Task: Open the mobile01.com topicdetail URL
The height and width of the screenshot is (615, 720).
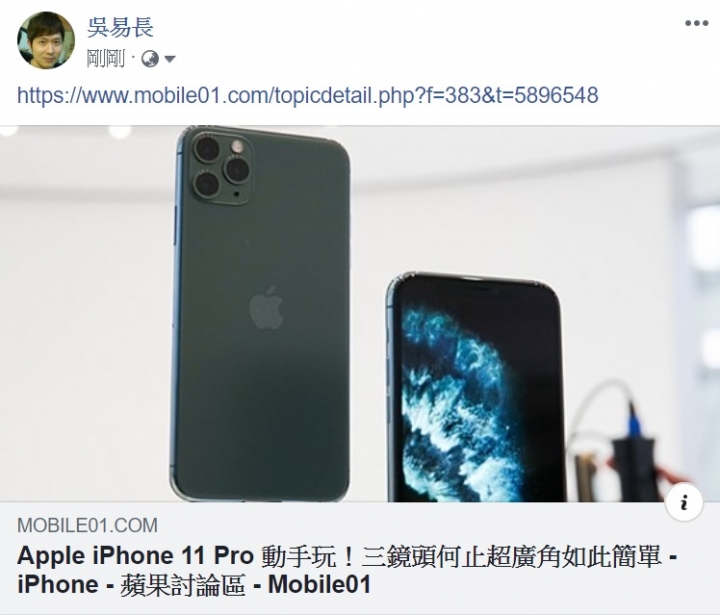Action: (308, 96)
